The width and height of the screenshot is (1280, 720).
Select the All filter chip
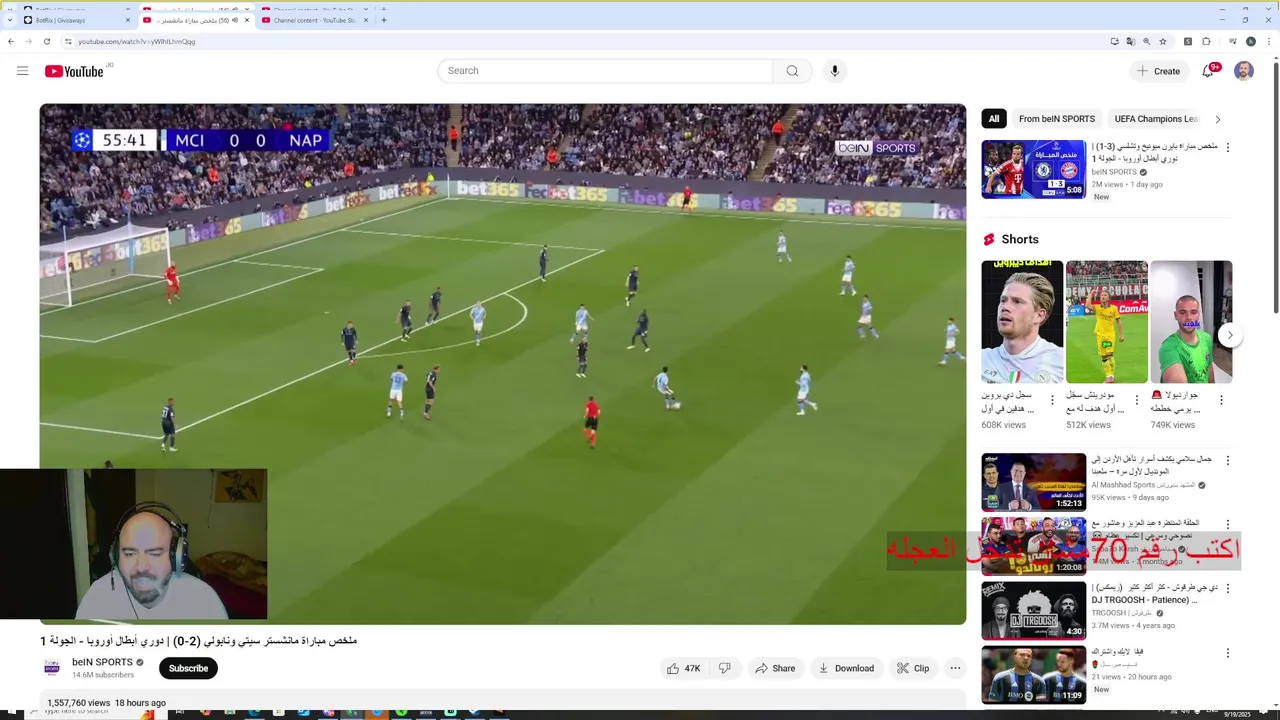click(994, 119)
